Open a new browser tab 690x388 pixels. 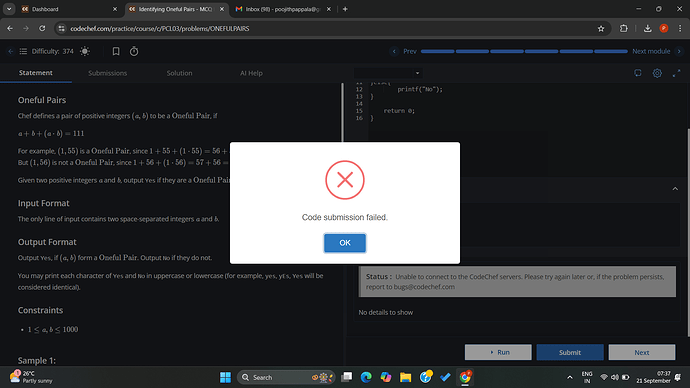tap(345, 9)
